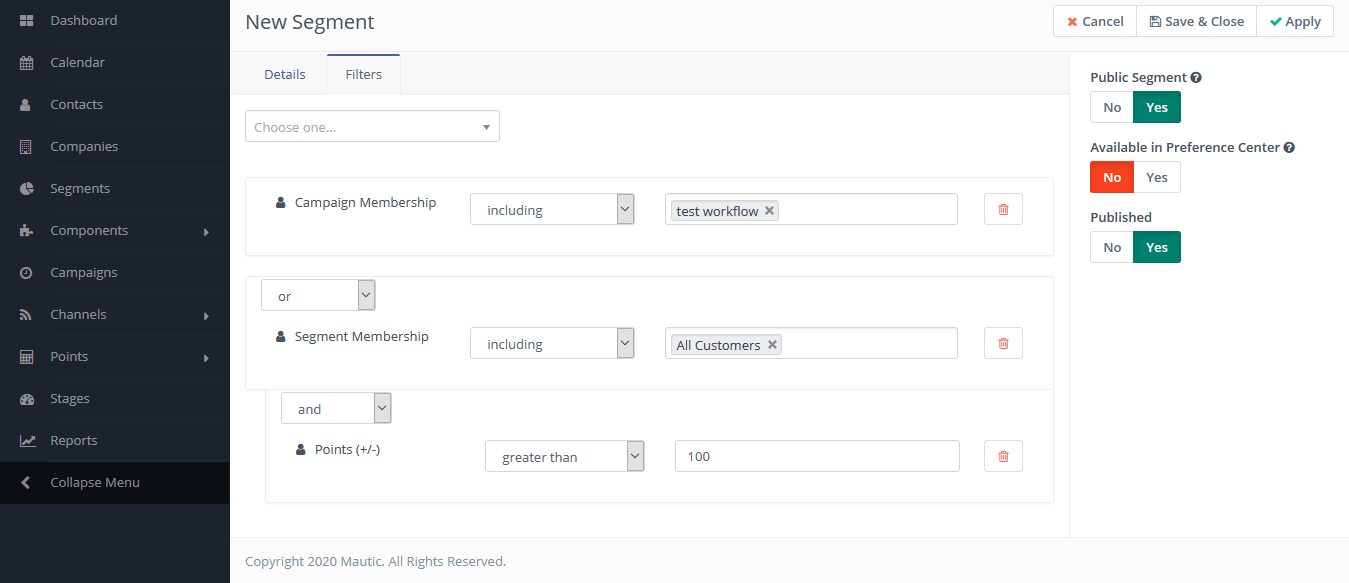1349x583 pixels.
Task: Change the 'or' condition operator dropdown
Action: [x=318, y=296]
